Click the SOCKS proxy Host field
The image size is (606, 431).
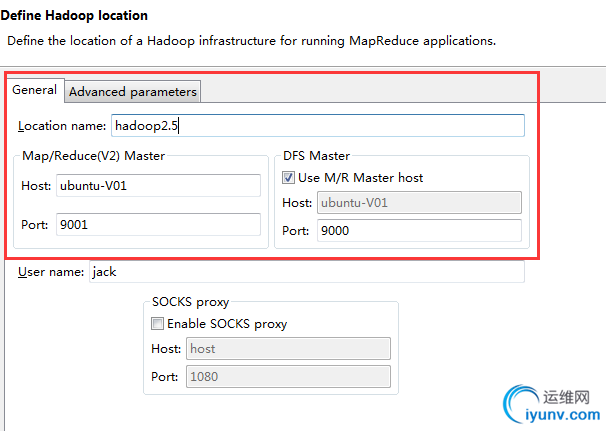click(x=288, y=348)
